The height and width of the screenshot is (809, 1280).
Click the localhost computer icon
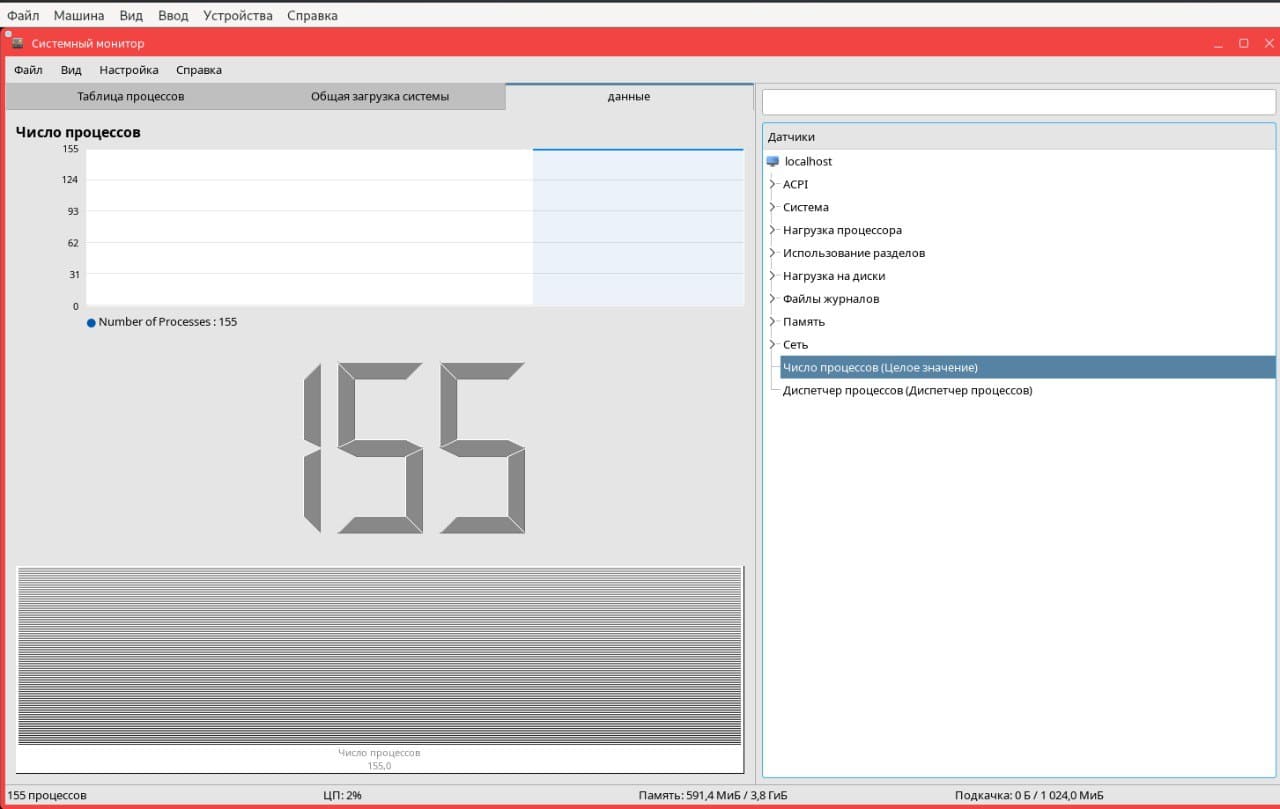(x=772, y=161)
